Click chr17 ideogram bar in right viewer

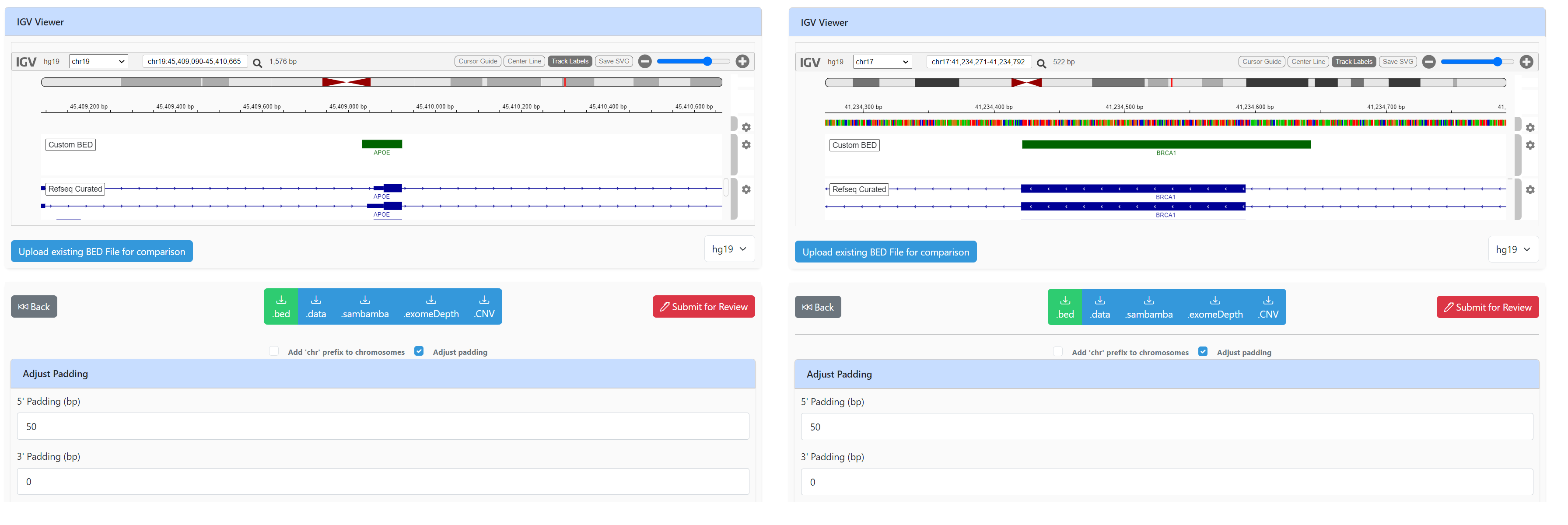click(x=1165, y=83)
